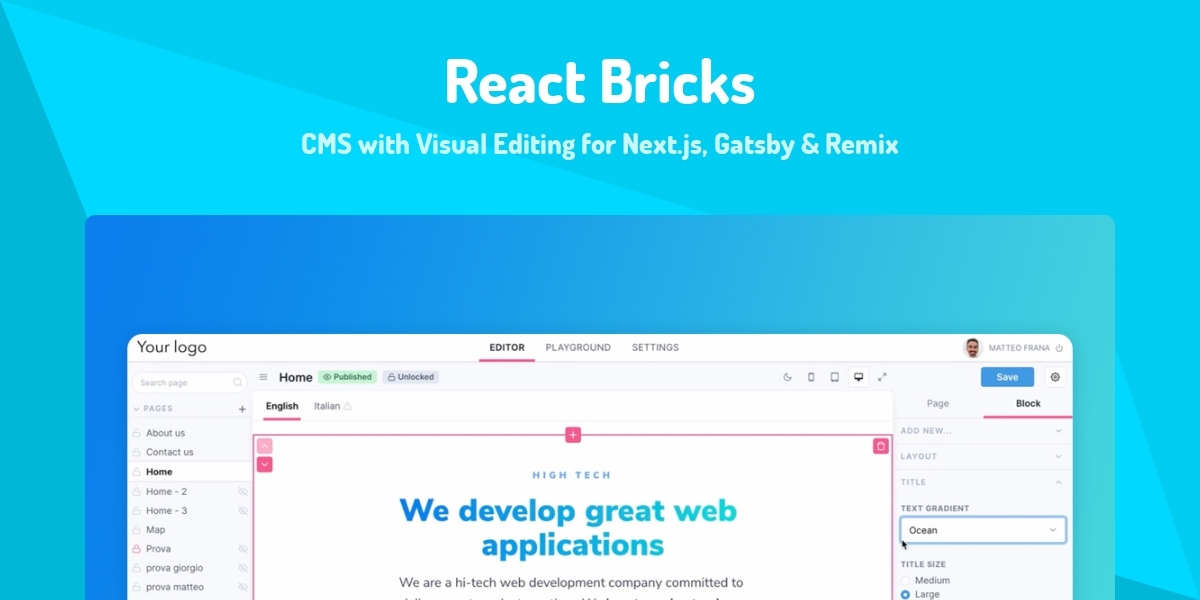Switch to tablet preview mode

point(834,377)
